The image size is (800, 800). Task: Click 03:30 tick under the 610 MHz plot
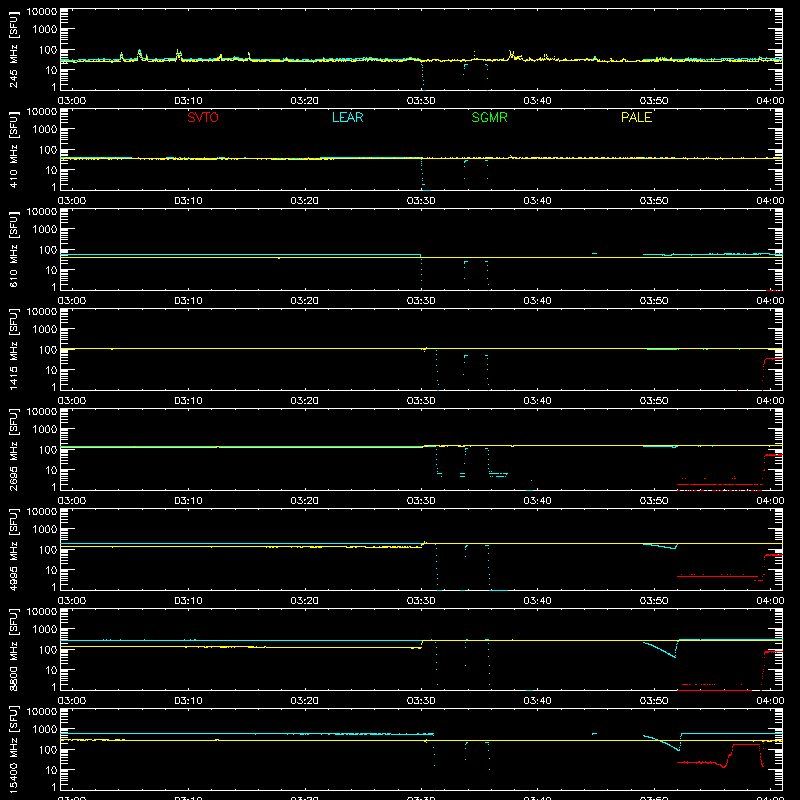click(421, 301)
